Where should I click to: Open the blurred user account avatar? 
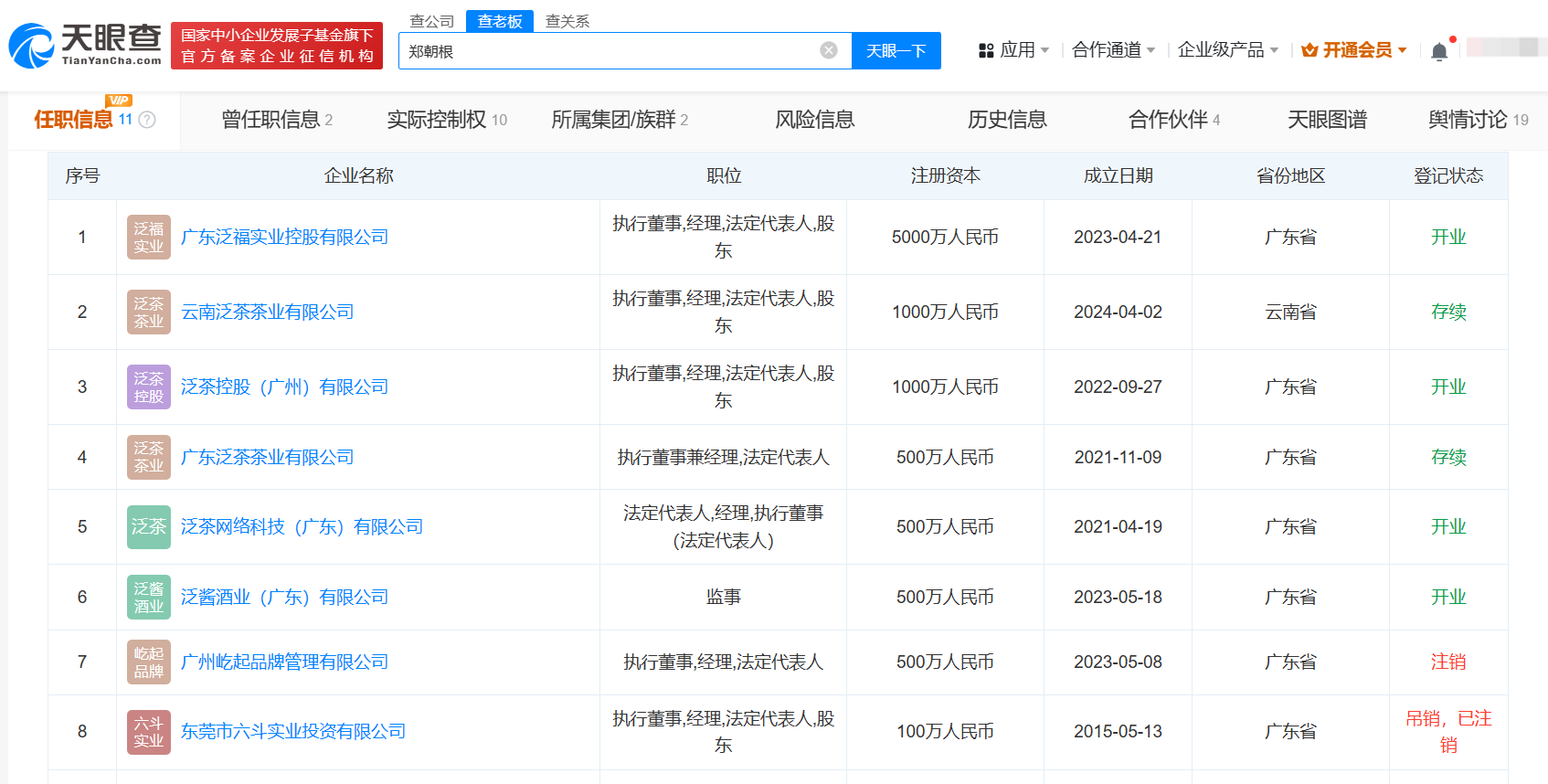pyautogui.click(x=1506, y=48)
